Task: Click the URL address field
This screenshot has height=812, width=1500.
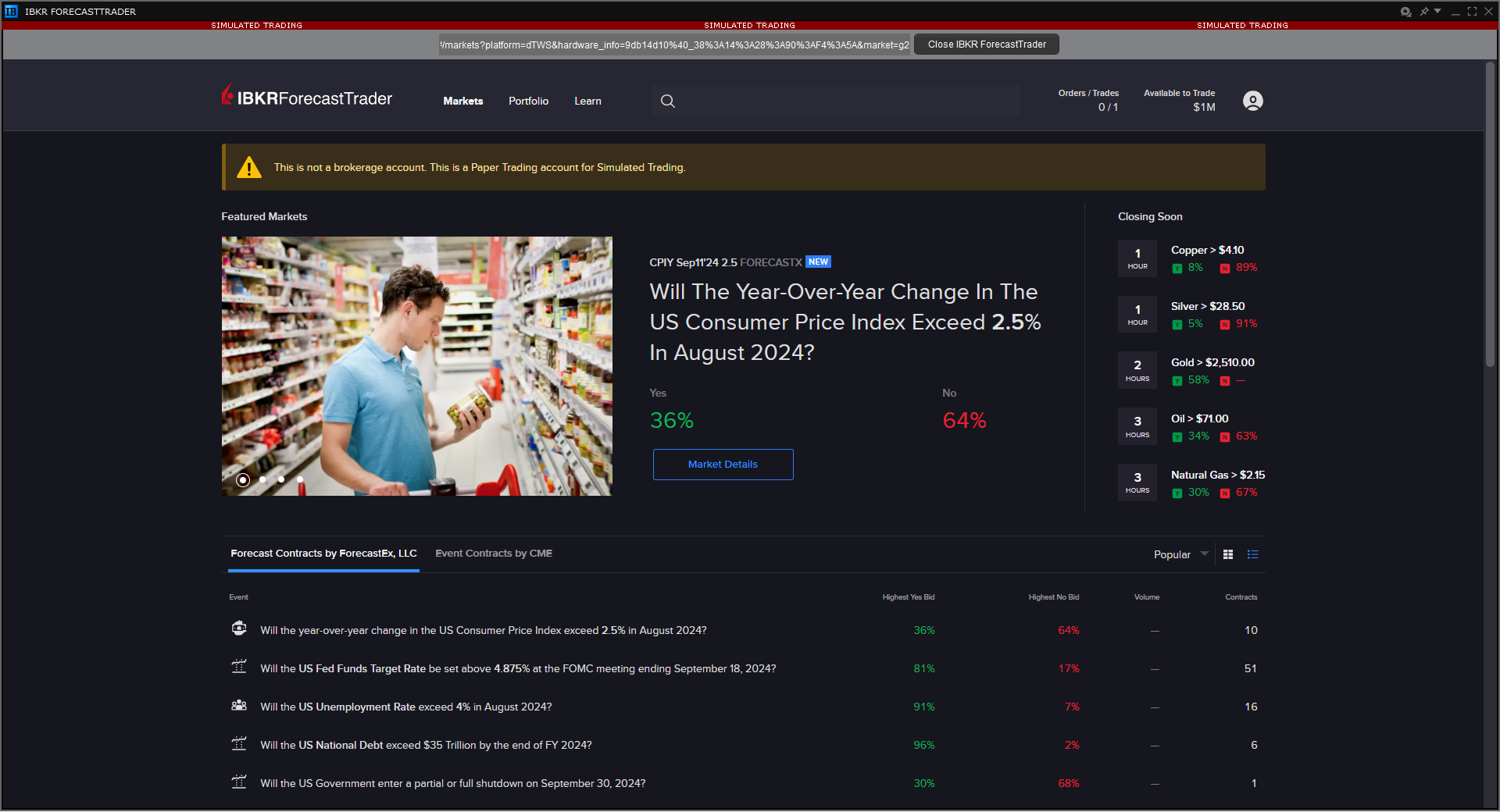Action: pyautogui.click(x=674, y=45)
